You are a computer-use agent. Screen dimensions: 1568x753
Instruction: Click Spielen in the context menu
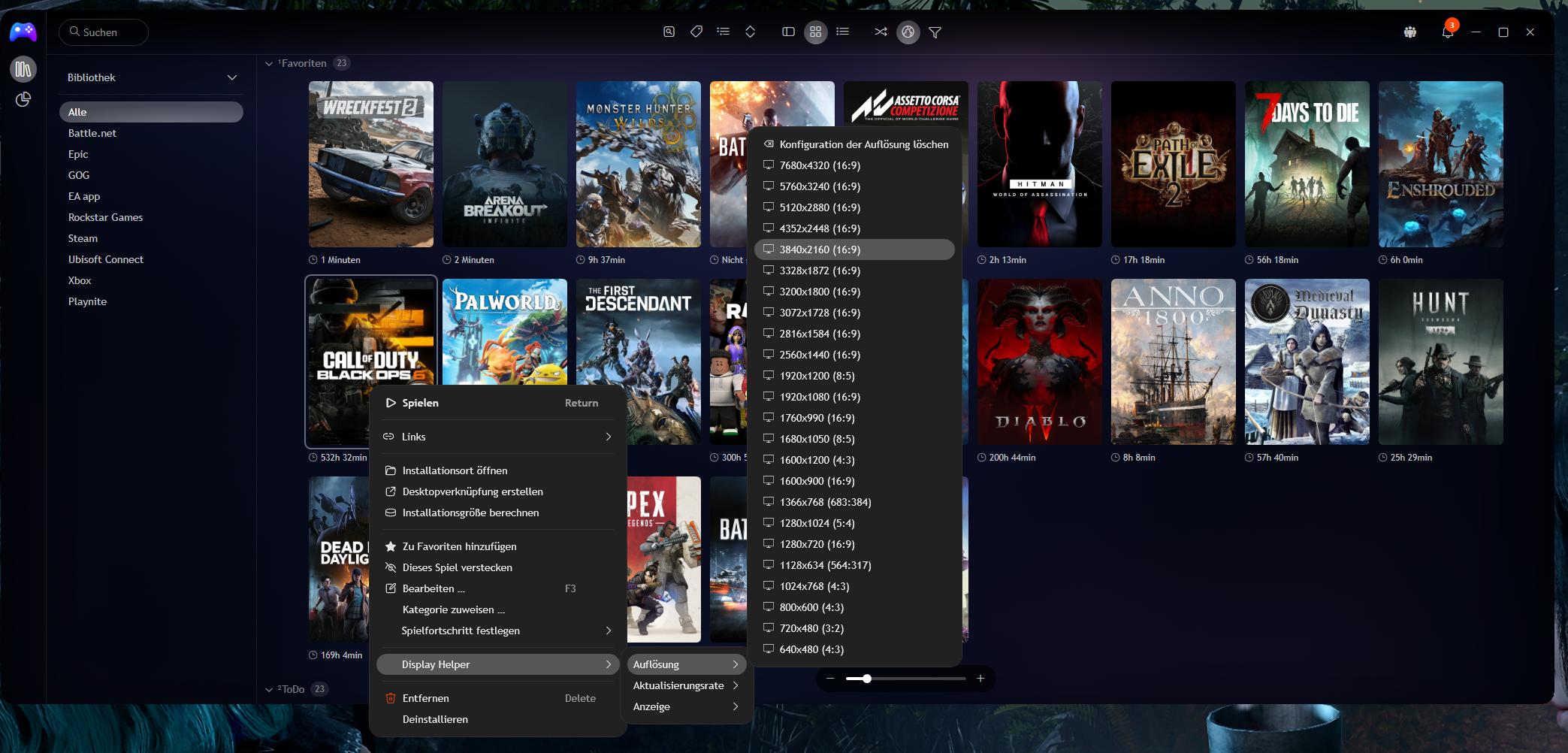(500, 403)
